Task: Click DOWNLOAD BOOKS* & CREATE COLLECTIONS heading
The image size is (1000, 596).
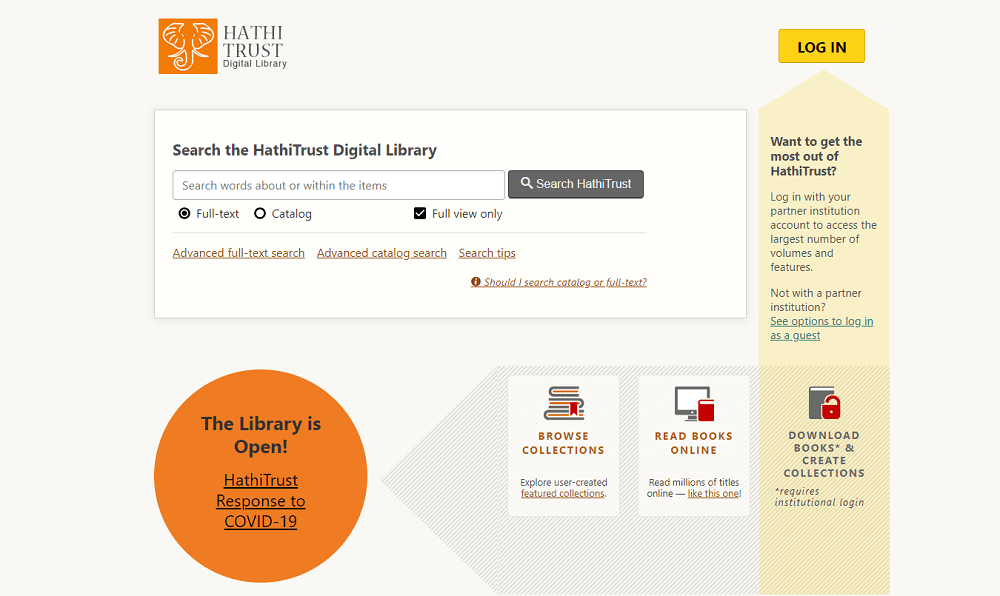Action: coord(824,454)
